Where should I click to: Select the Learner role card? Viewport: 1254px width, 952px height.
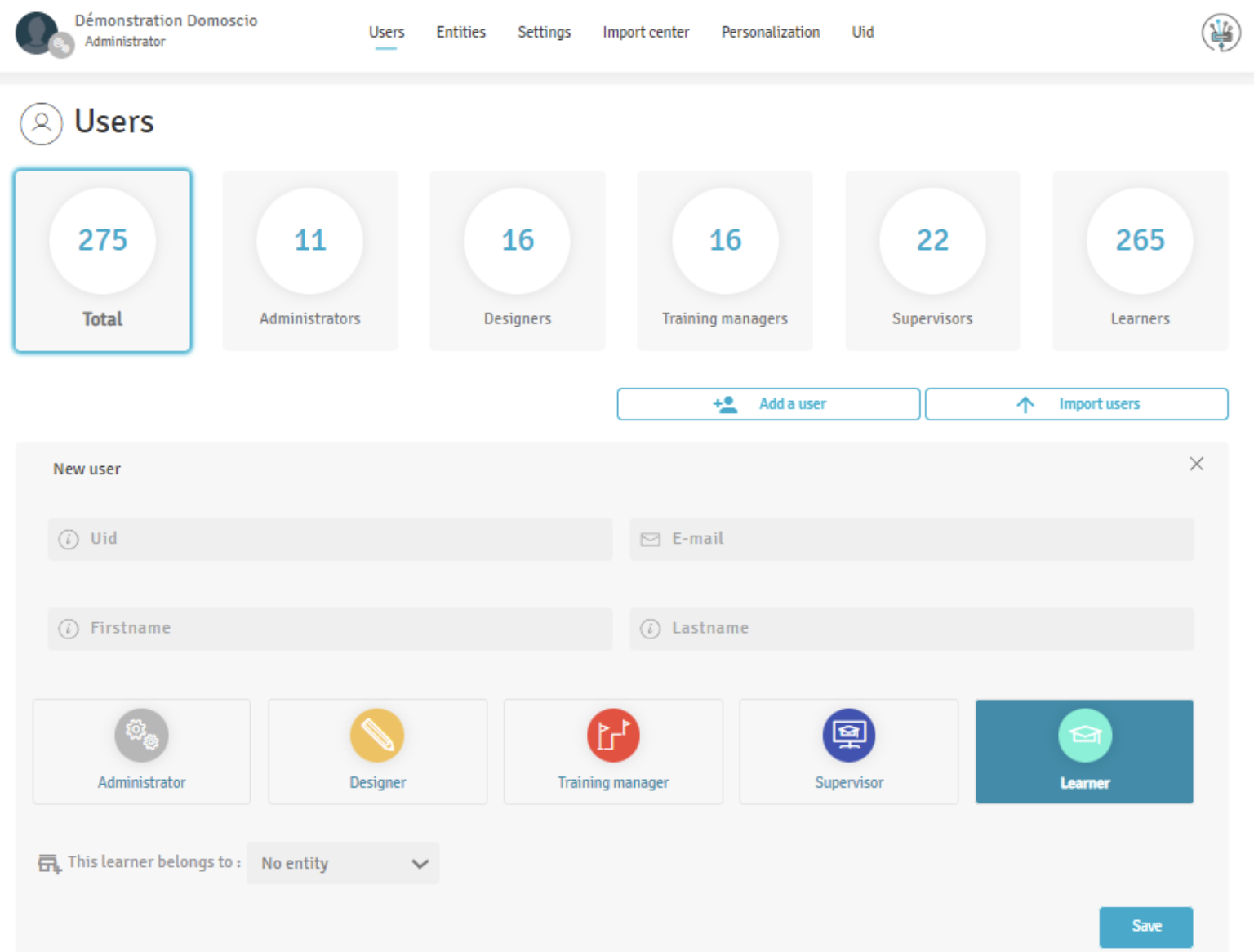click(1085, 751)
